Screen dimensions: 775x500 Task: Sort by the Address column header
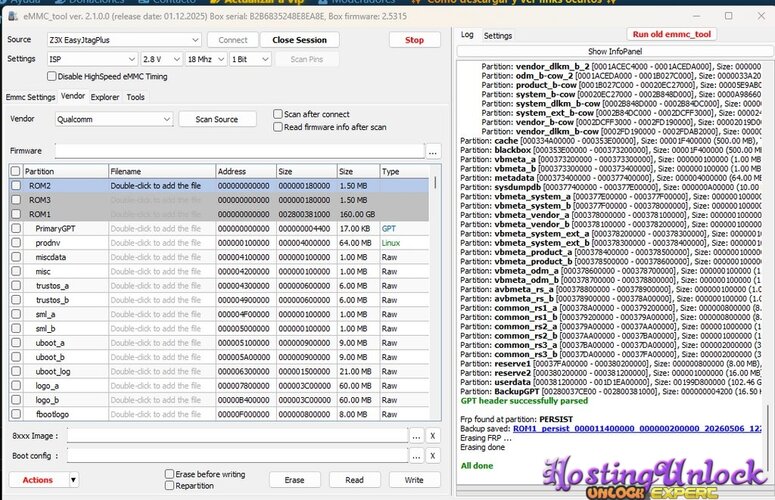[x=246, y=171]
